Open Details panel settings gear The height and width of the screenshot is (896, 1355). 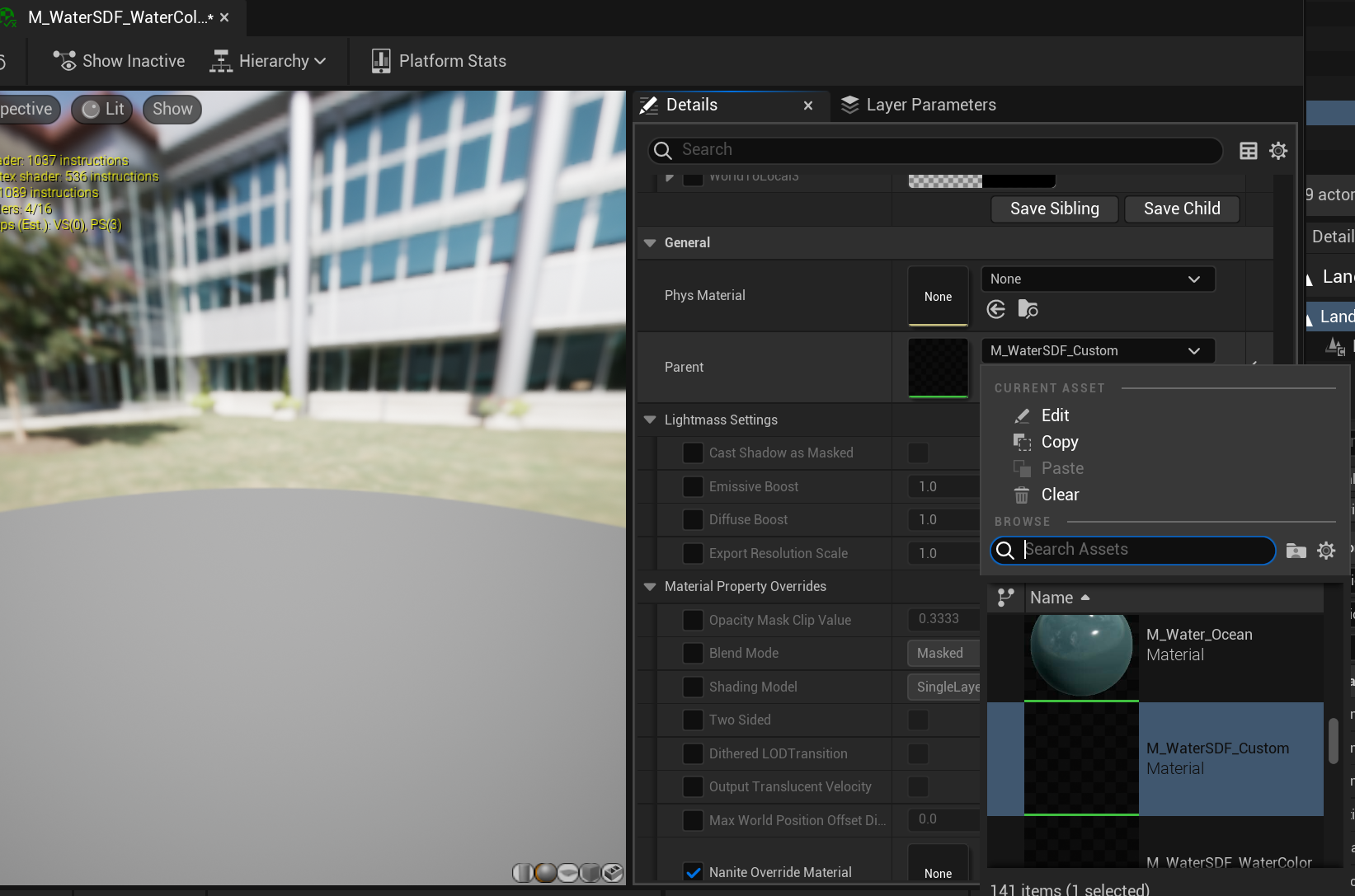(x=1278, y=151)
